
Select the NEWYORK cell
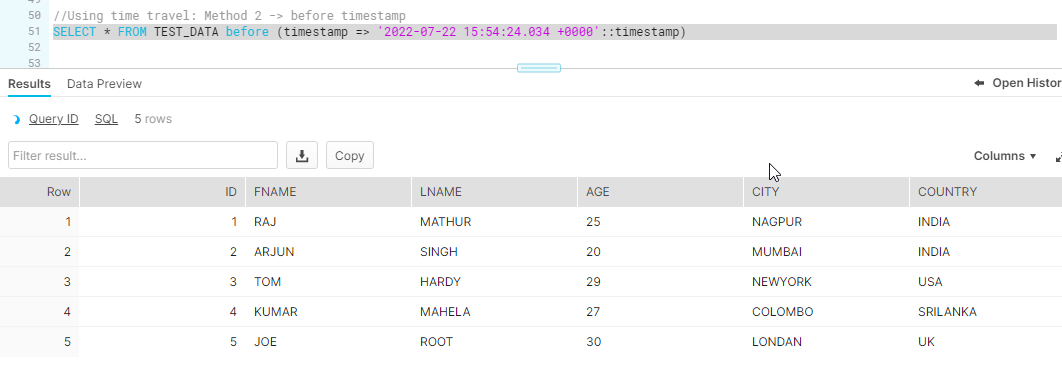tap(826, 281)
